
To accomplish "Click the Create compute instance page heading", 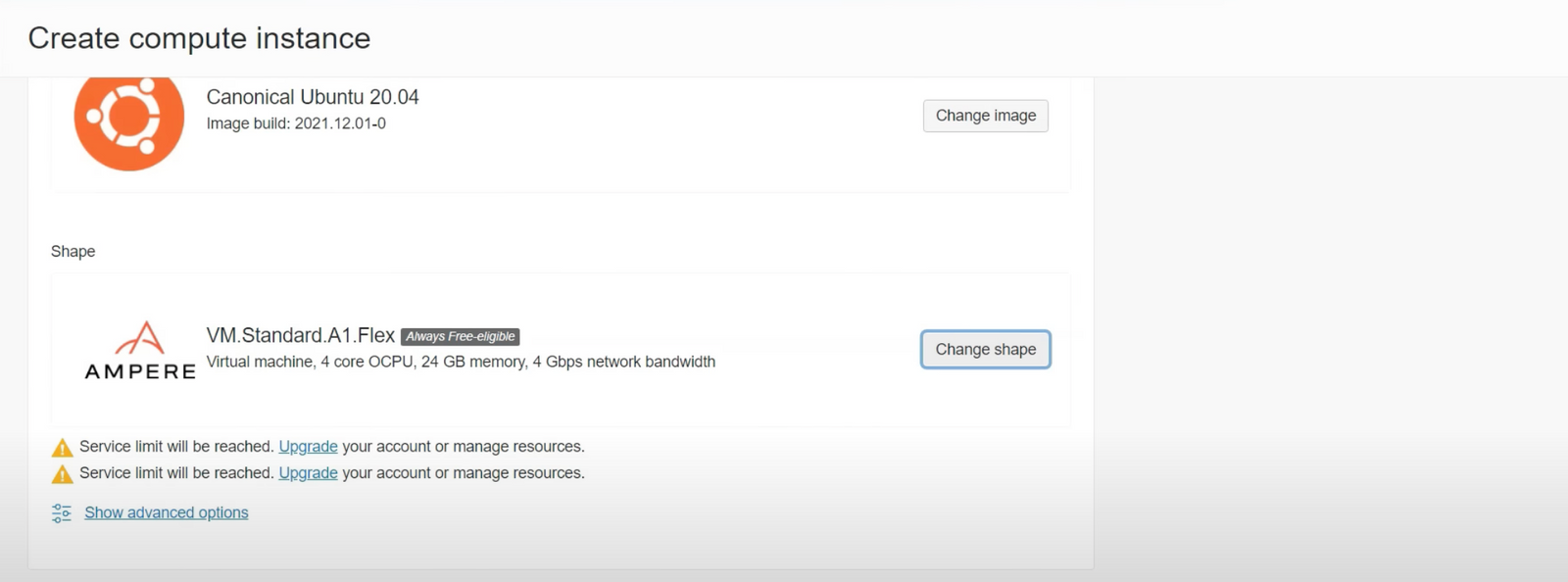I will (199, 38).
